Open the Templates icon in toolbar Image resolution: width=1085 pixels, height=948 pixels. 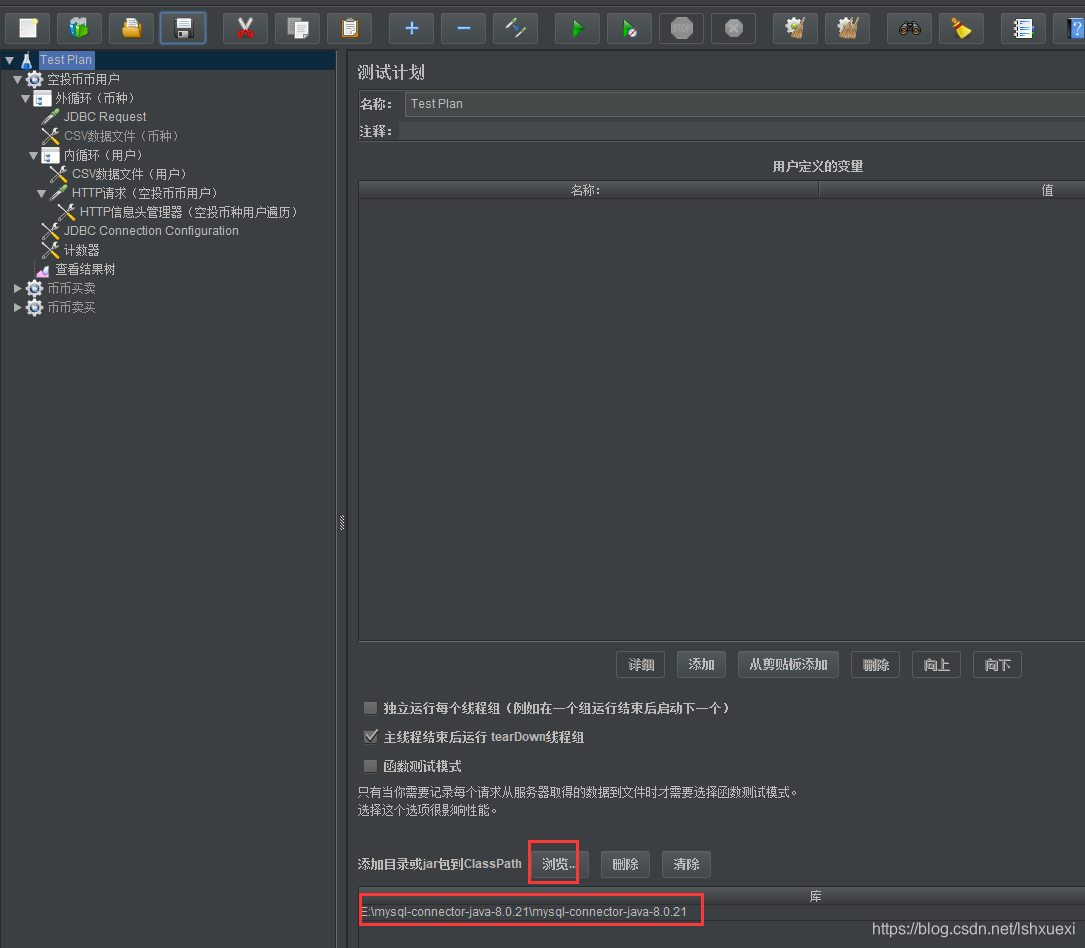[80, 28]
